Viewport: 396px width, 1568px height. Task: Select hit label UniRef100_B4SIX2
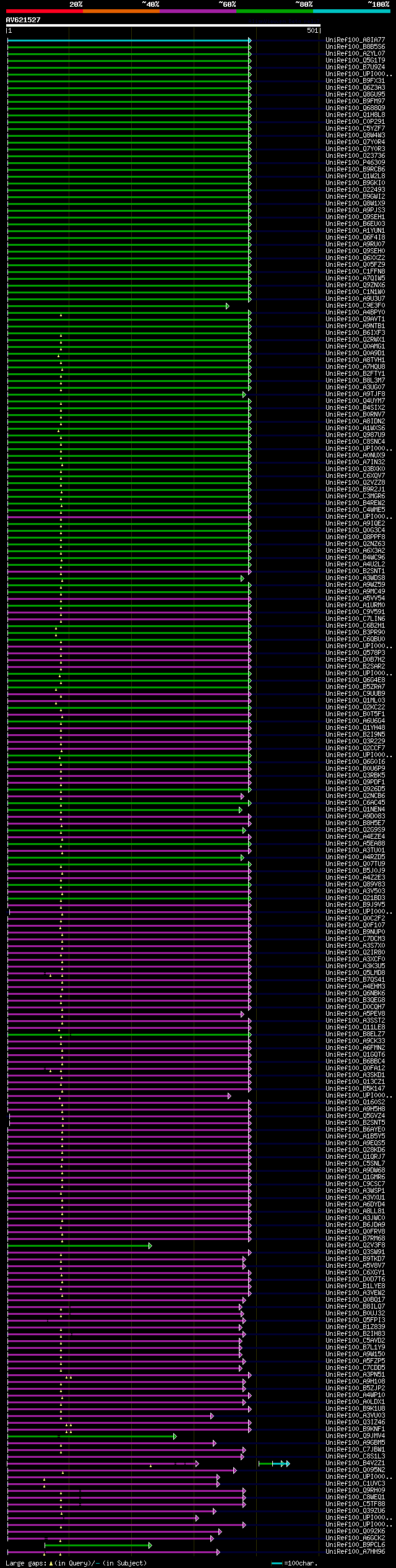click(x=355, y=408)
